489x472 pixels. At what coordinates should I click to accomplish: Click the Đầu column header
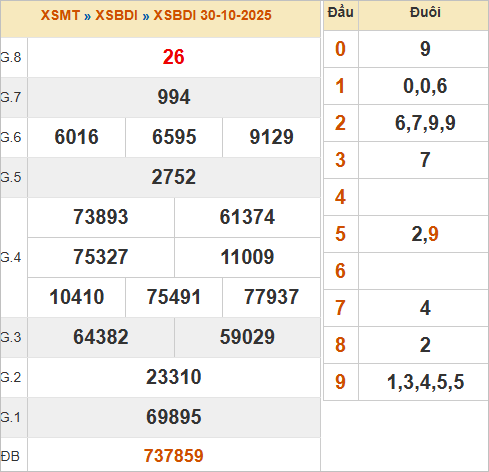pos(340,13)
